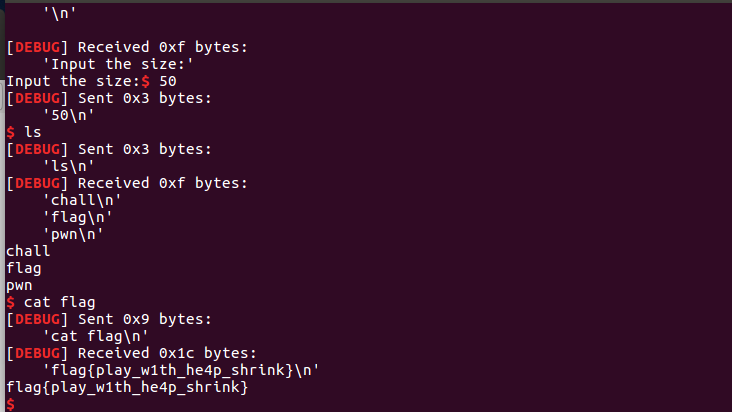
Task: Click the quoted 'cat flag\n' debug string
Action: pyautogui.click(x=96, y=336)
